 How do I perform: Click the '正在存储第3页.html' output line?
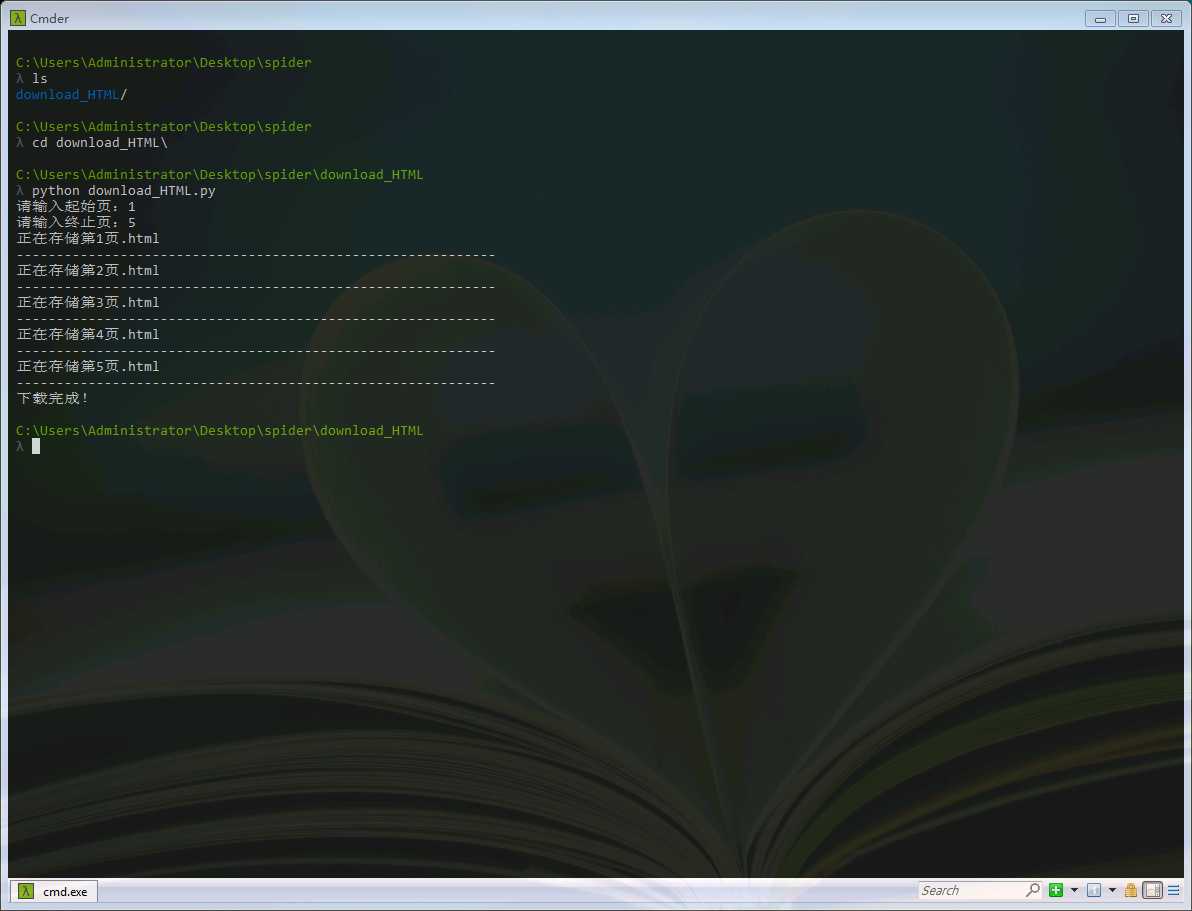pyautogui.click(x=88, y=302)
